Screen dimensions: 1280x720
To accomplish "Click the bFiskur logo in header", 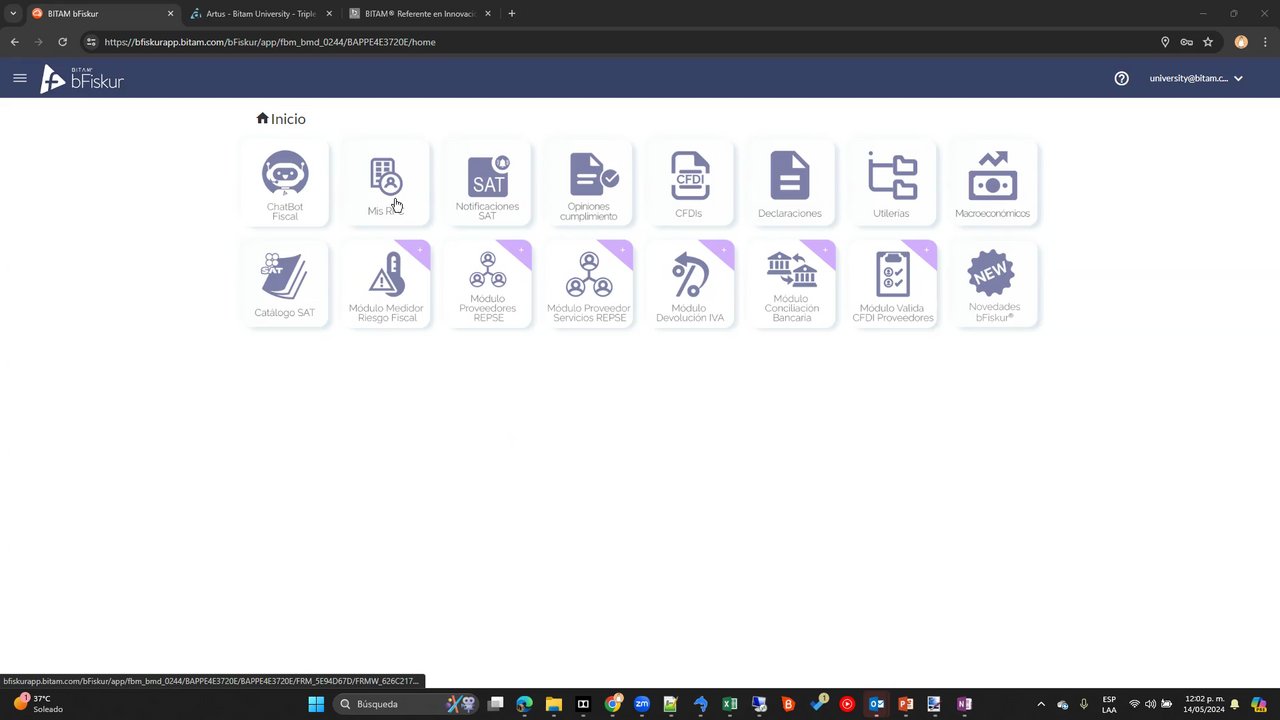I will 82,79.
